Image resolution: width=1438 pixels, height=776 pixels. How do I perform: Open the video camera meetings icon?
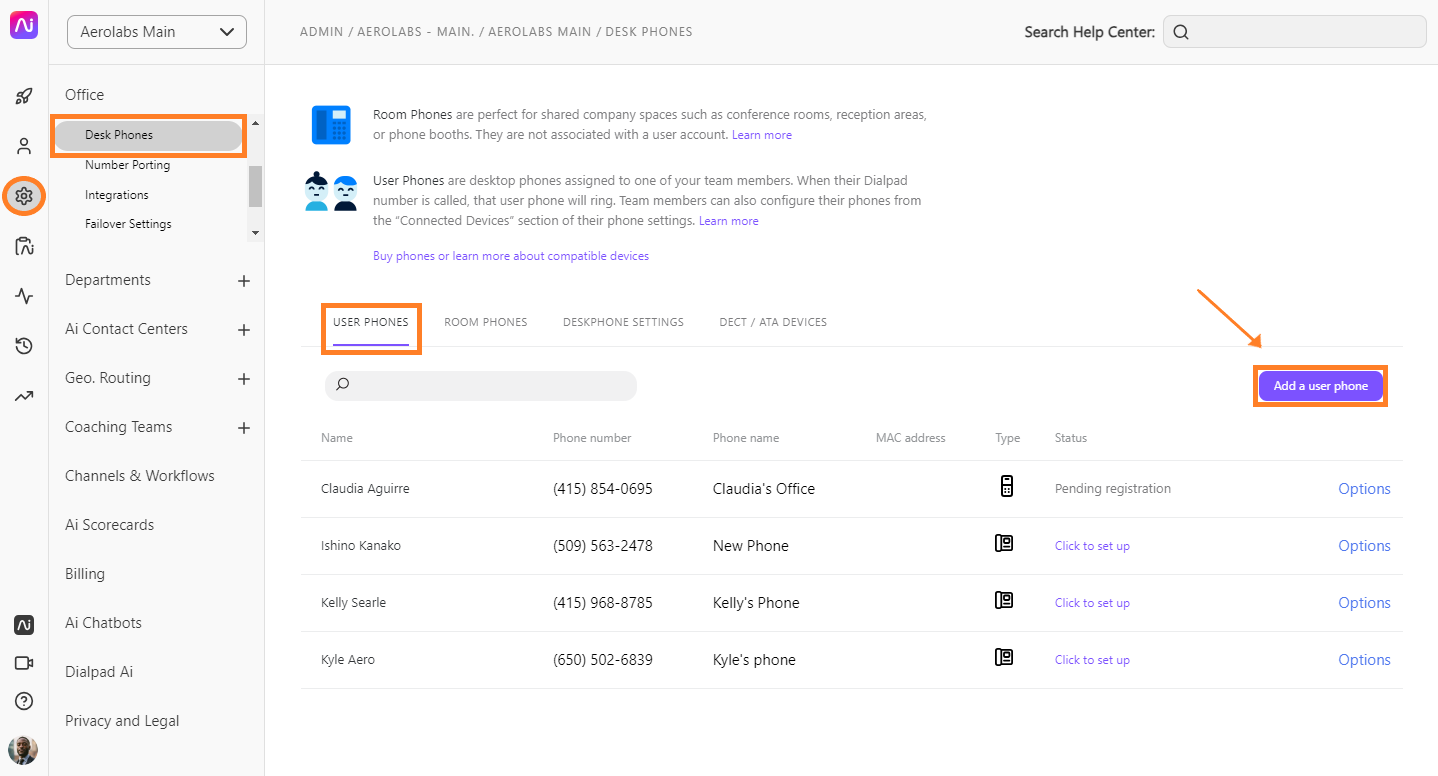pyautogui.click(x=24, y=663)
